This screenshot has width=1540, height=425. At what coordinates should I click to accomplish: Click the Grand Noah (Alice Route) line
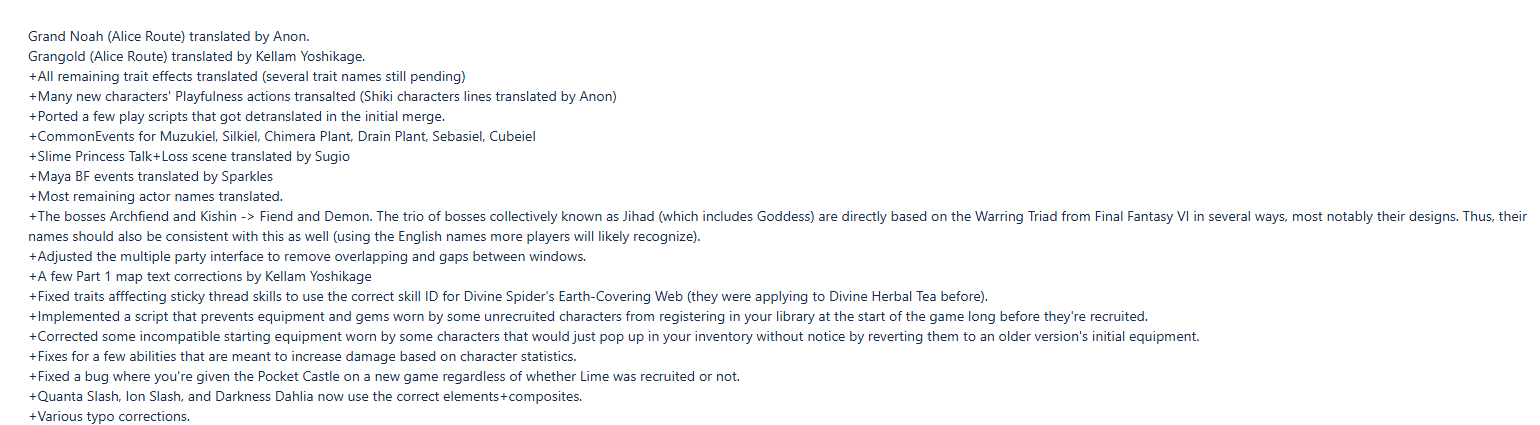169,36
